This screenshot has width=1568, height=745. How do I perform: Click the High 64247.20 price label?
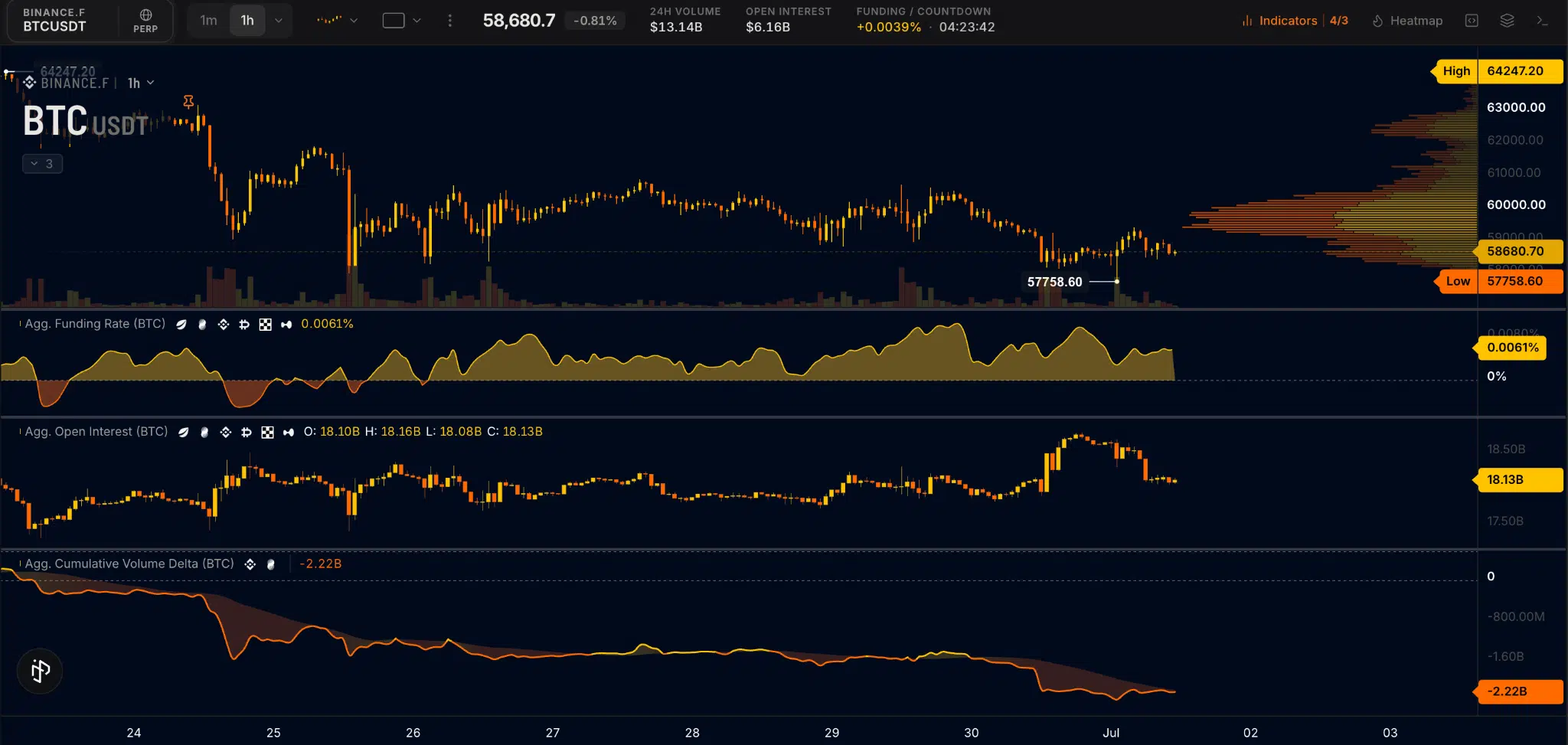click(x=1496, y=71)
